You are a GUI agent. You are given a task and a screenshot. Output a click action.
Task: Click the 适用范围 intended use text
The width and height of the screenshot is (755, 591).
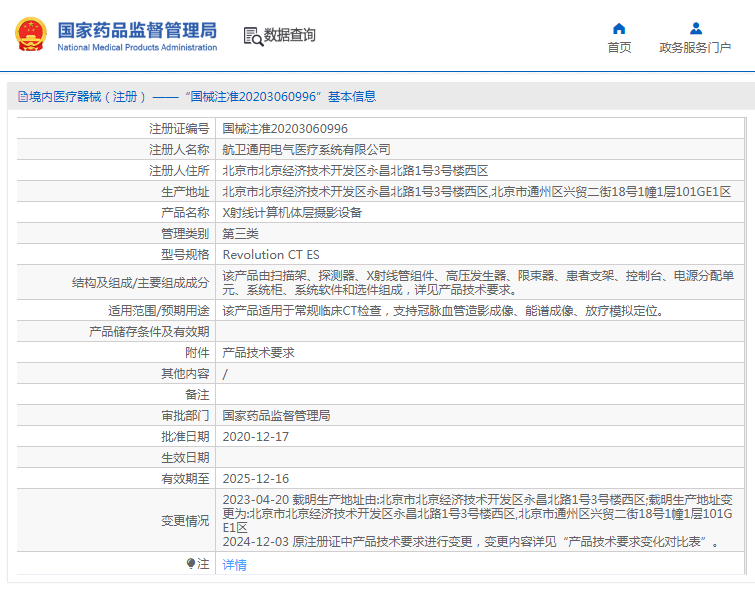444,311
